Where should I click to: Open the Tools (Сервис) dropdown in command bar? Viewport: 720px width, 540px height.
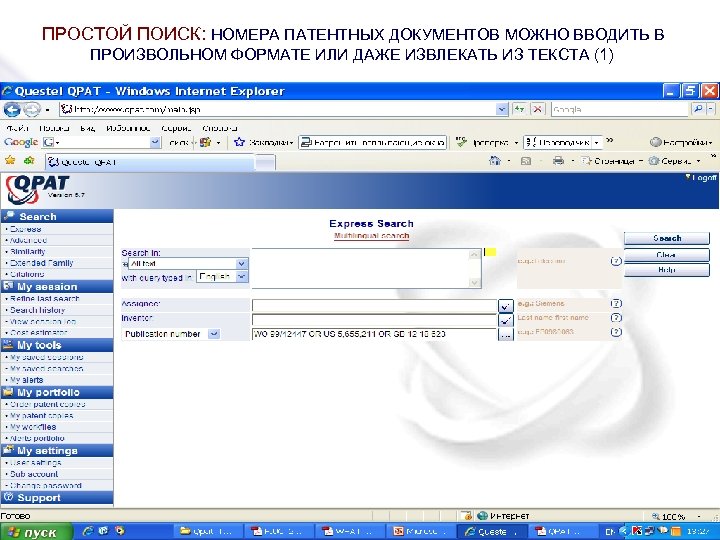click(x=674, y=161)
